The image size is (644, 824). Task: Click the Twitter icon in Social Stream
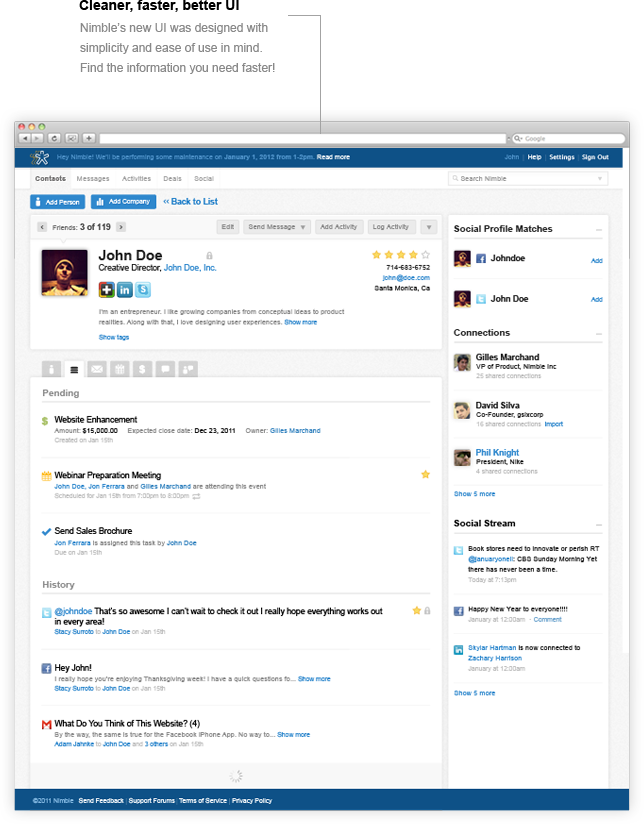point(458,550)
